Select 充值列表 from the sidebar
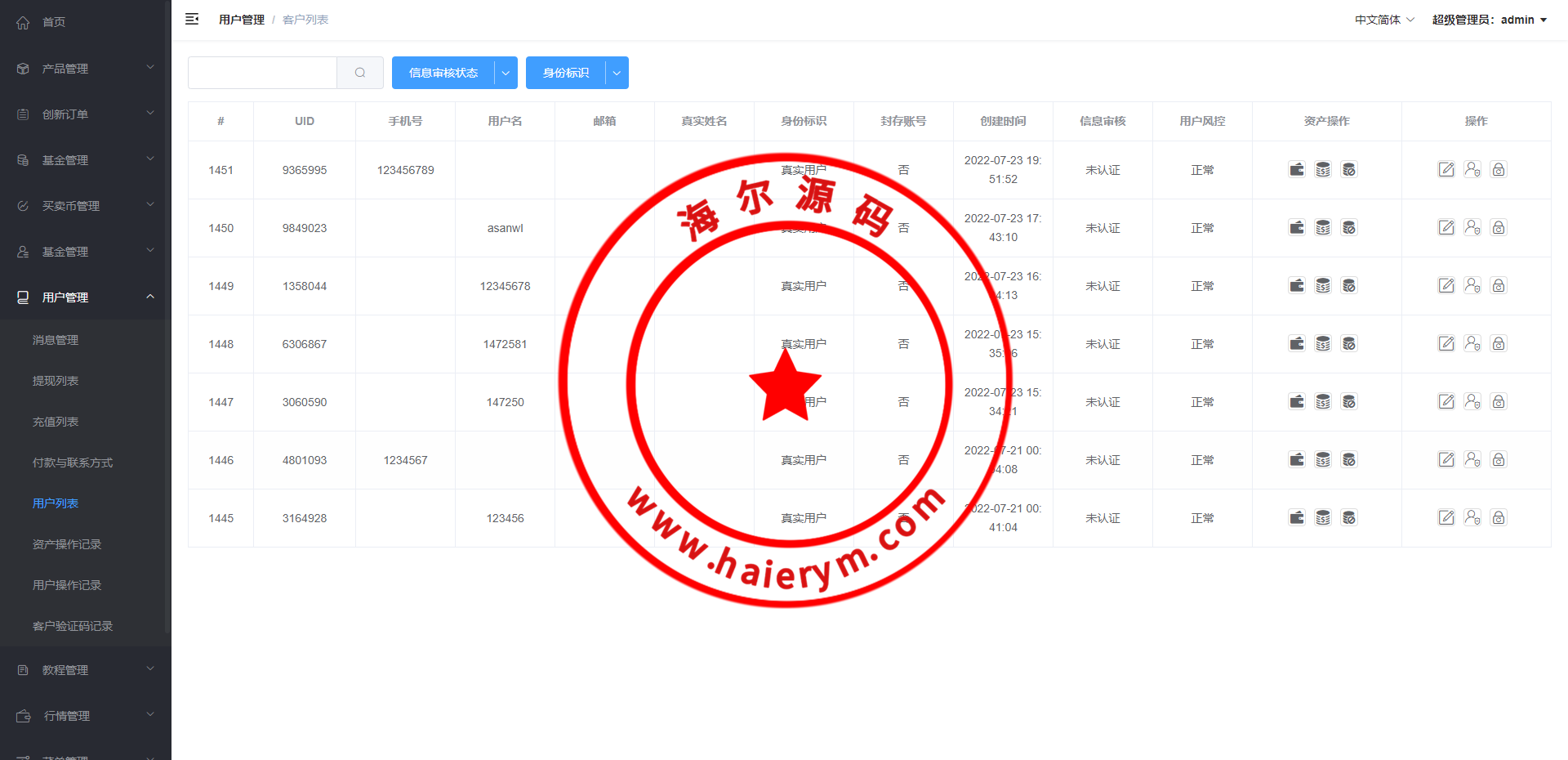 point(56,422)
